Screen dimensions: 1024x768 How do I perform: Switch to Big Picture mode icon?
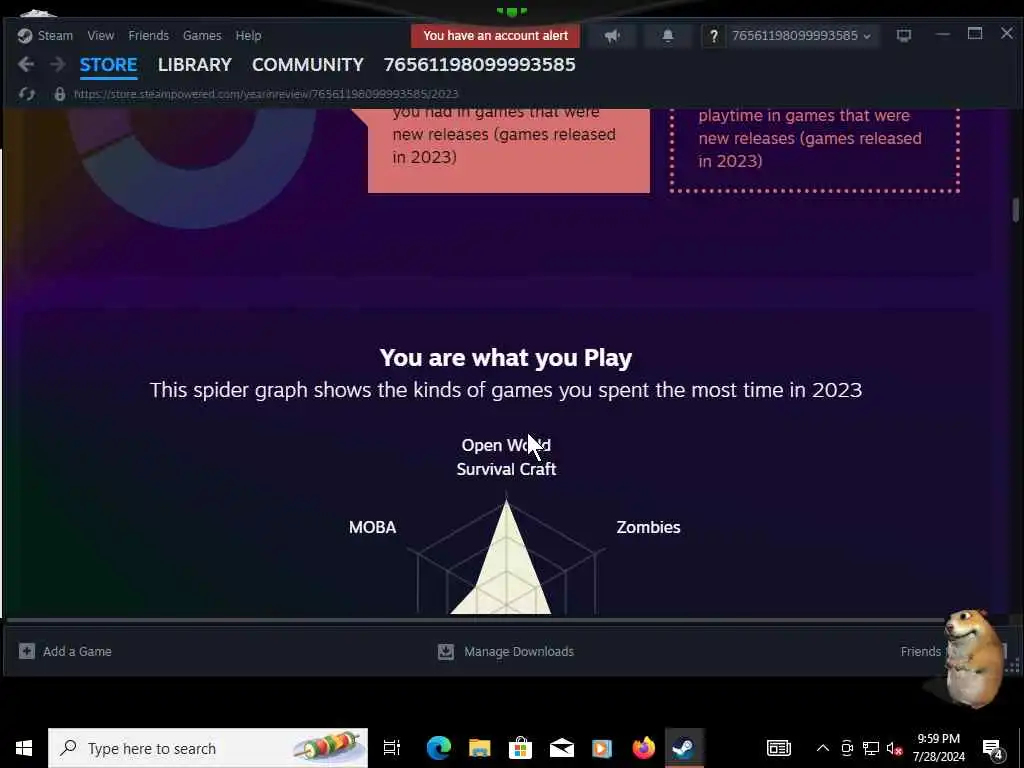904,35
